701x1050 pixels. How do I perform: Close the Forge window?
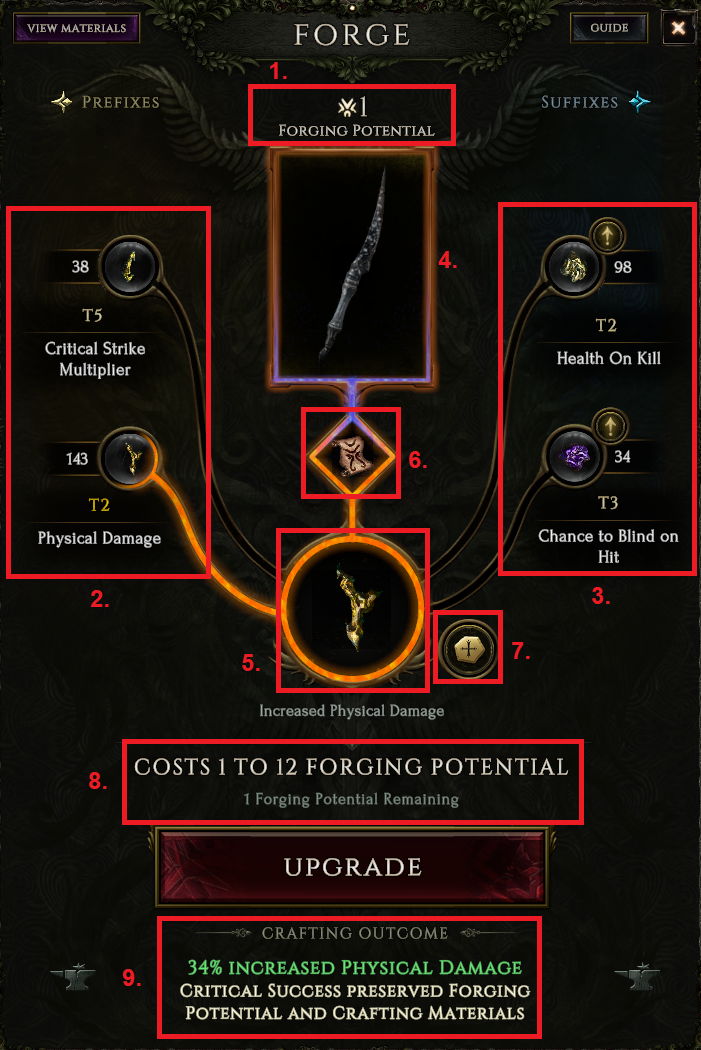click(x=678, y=28)
